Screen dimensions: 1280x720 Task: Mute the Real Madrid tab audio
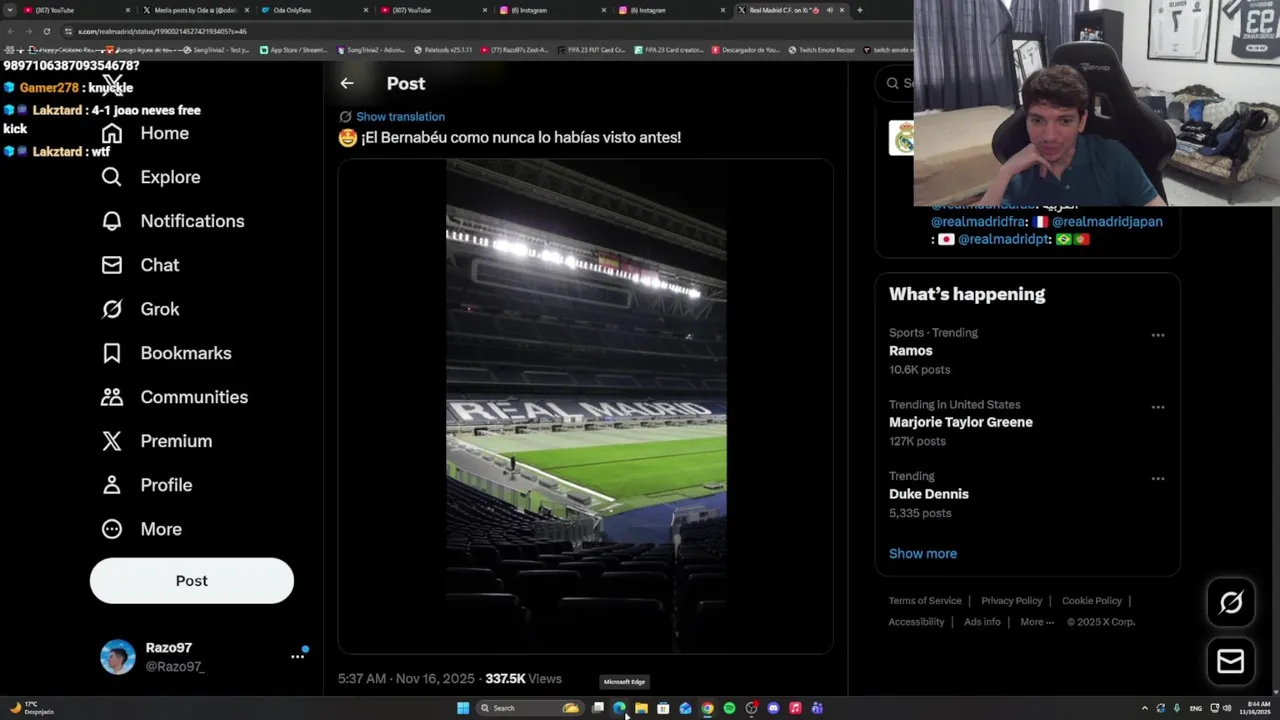point(829,10)
